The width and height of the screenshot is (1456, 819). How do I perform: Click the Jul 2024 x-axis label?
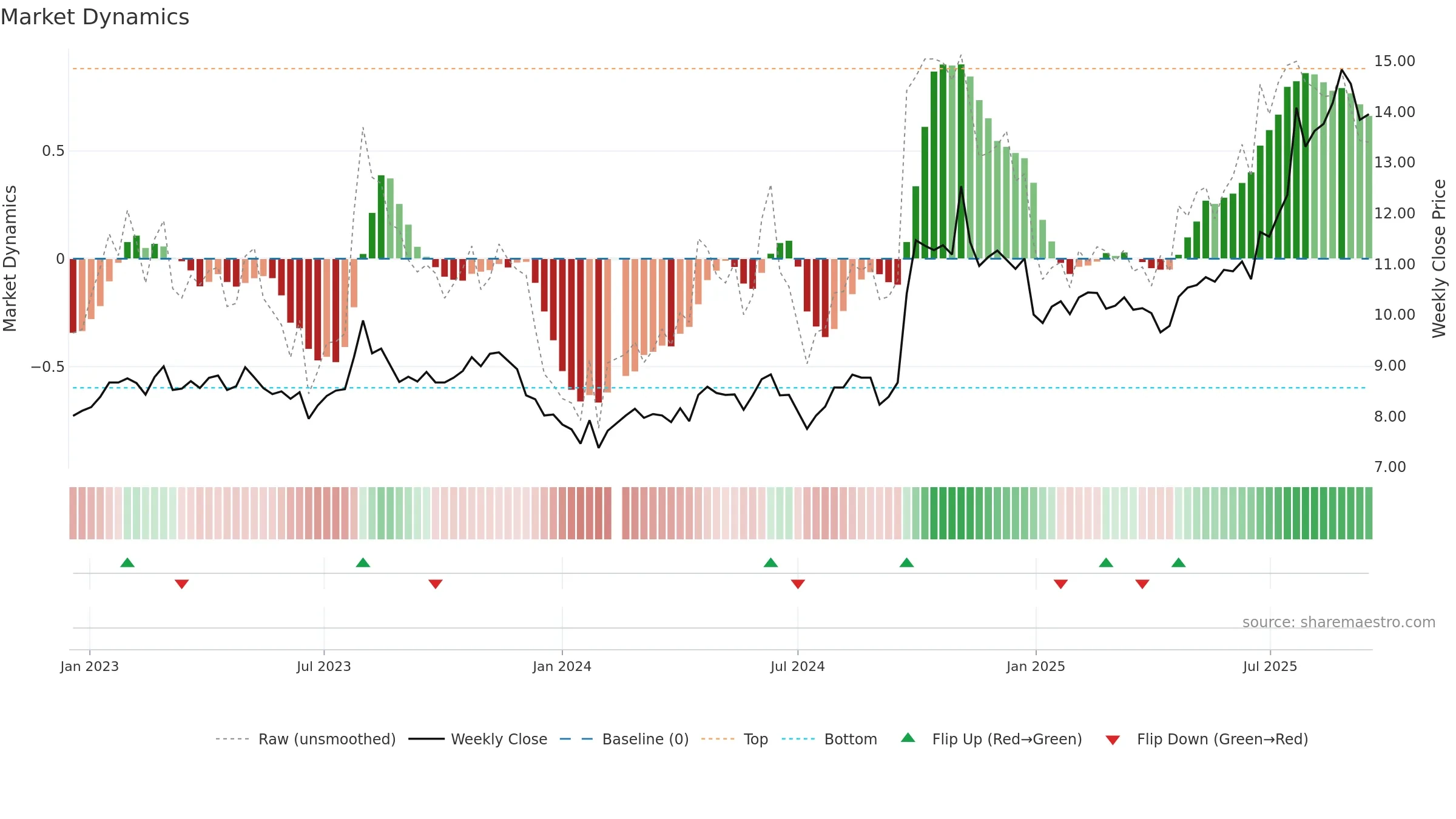pyautogui.click(x=798, y=666)
